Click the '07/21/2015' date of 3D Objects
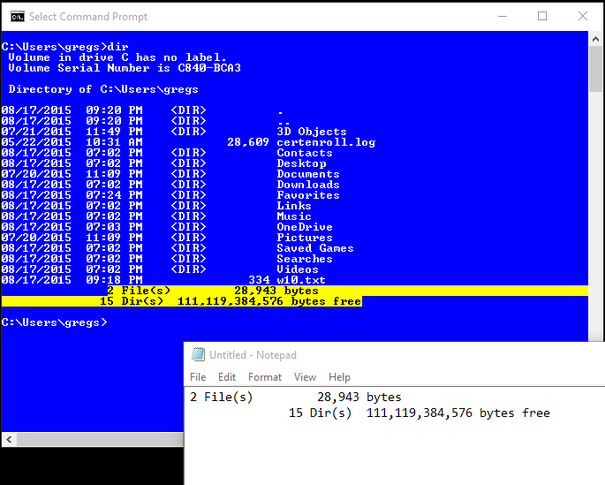Image resolution: width=605 pixels, height=485 pixels. pos(36,132)
